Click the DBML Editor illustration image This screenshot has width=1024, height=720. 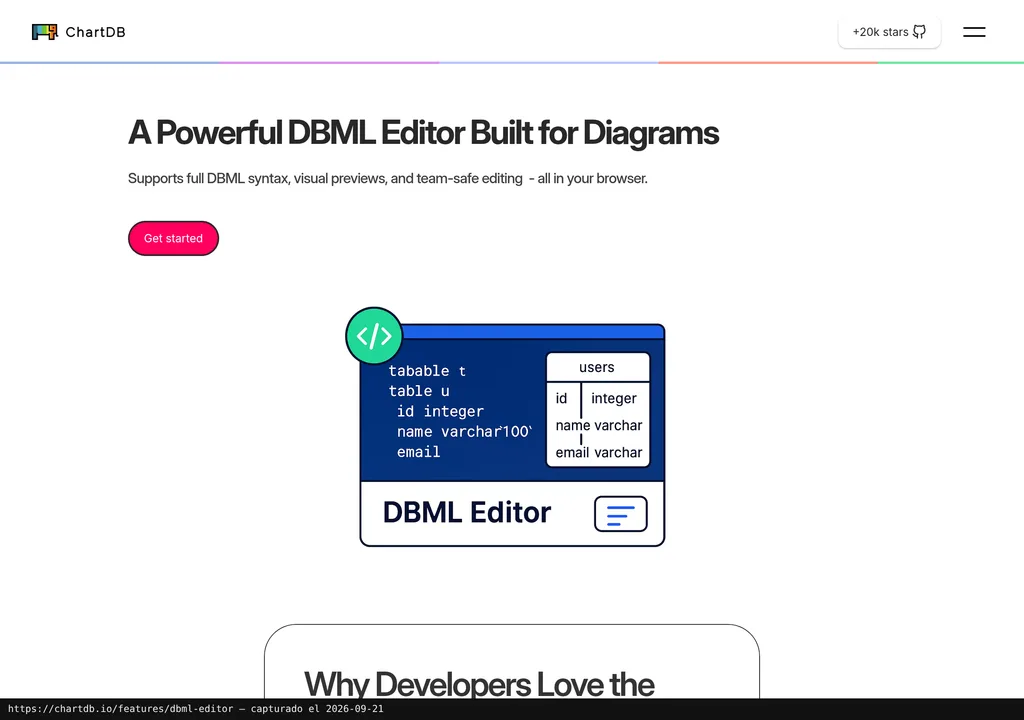tap(505, 427)
